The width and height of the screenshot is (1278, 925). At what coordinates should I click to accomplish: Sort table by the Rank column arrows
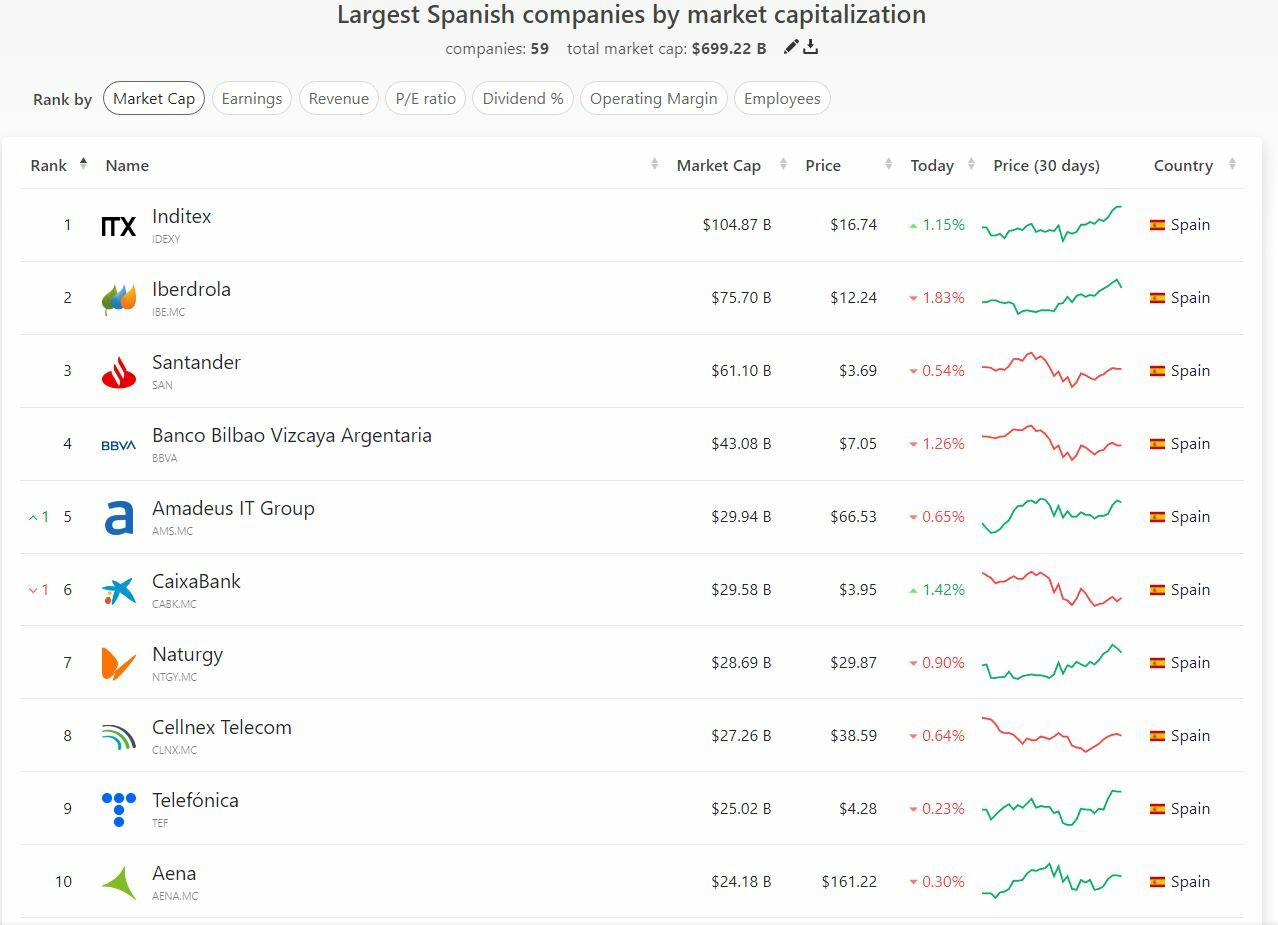pyautogui.click(x=83, y=165)
